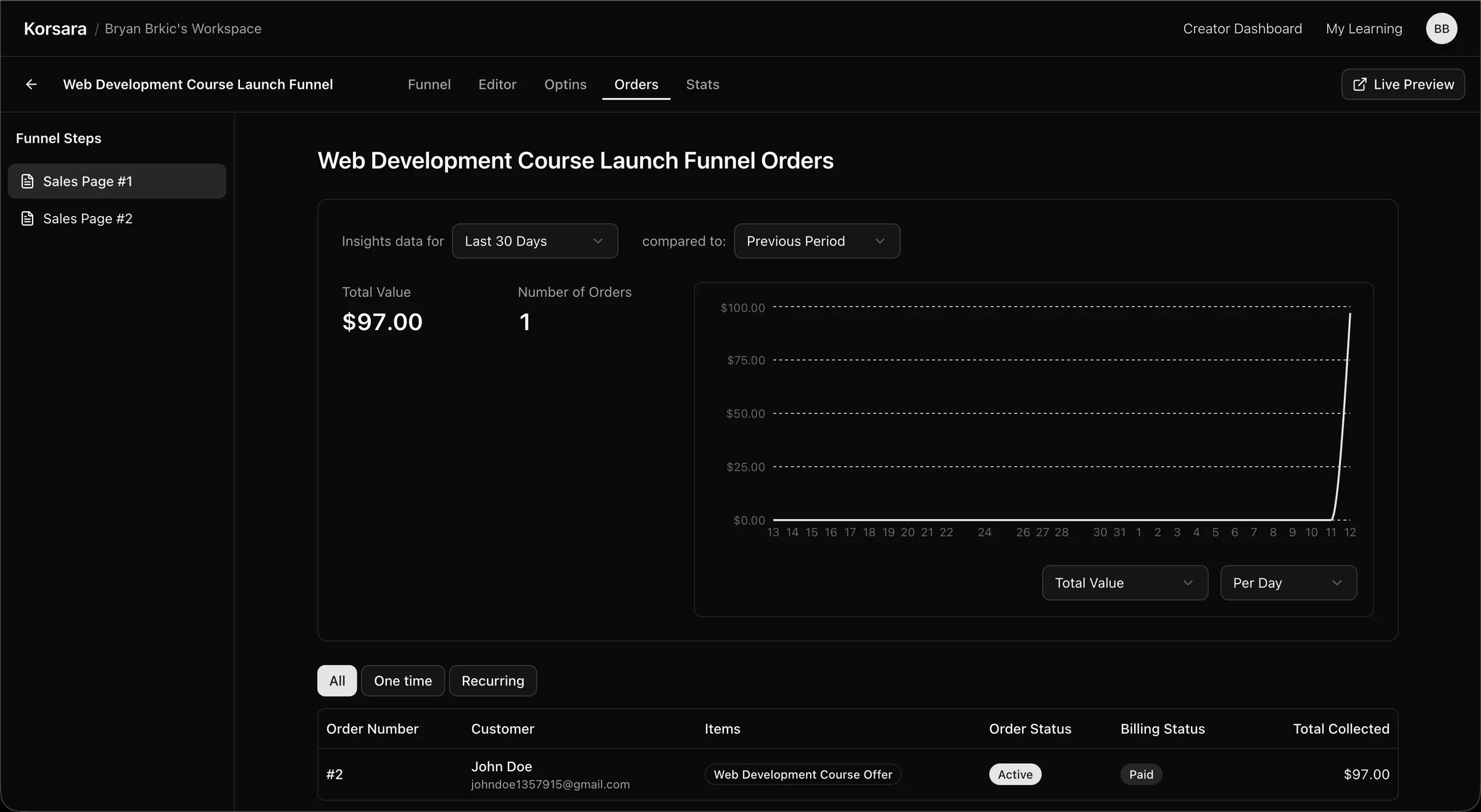Click customer name John Doe
This screenshot has height=812, width=1481.
click(501, 766)
